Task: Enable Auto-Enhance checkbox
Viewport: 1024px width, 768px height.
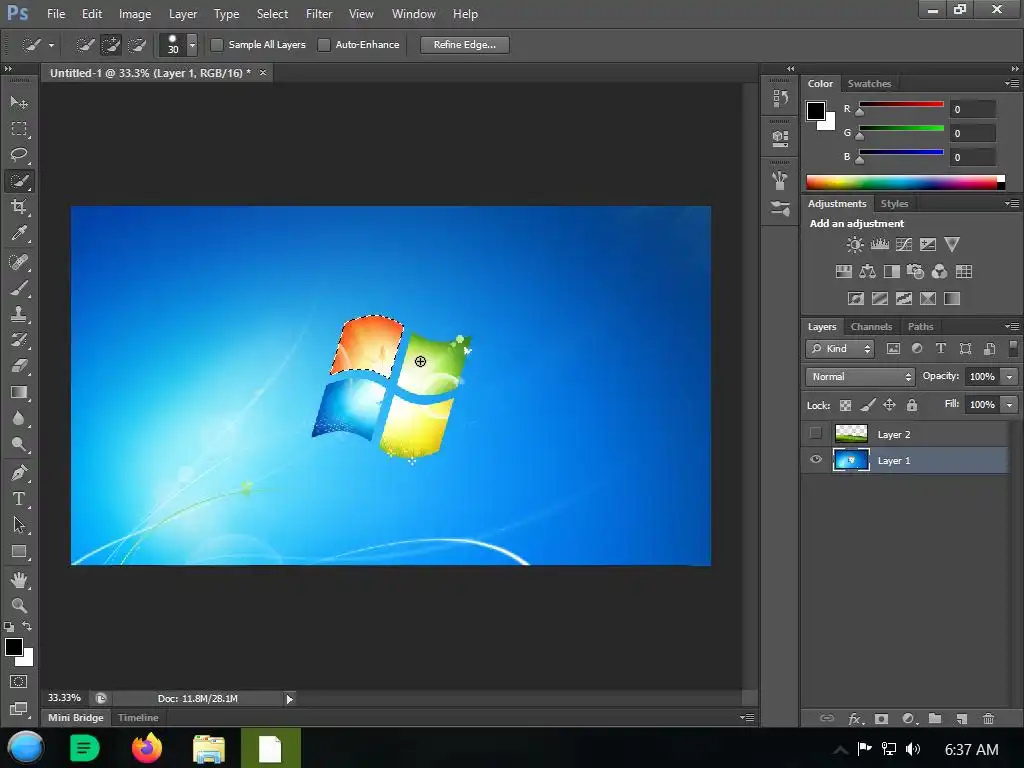Action: tap(324, 44)
